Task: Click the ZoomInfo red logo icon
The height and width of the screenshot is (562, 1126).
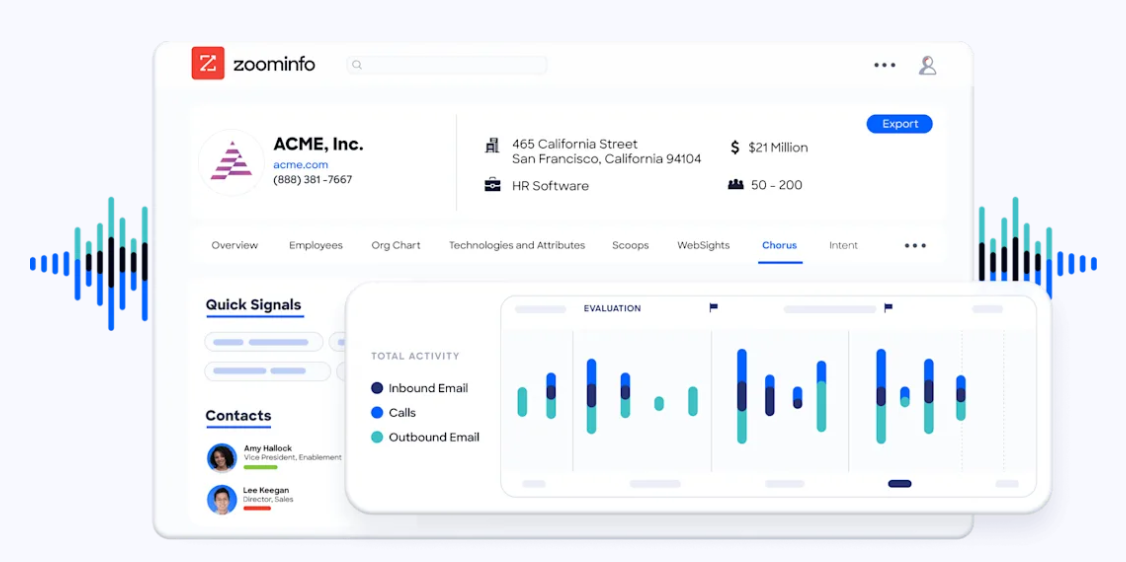Action: pyautogui.click(x=208, y=63)
